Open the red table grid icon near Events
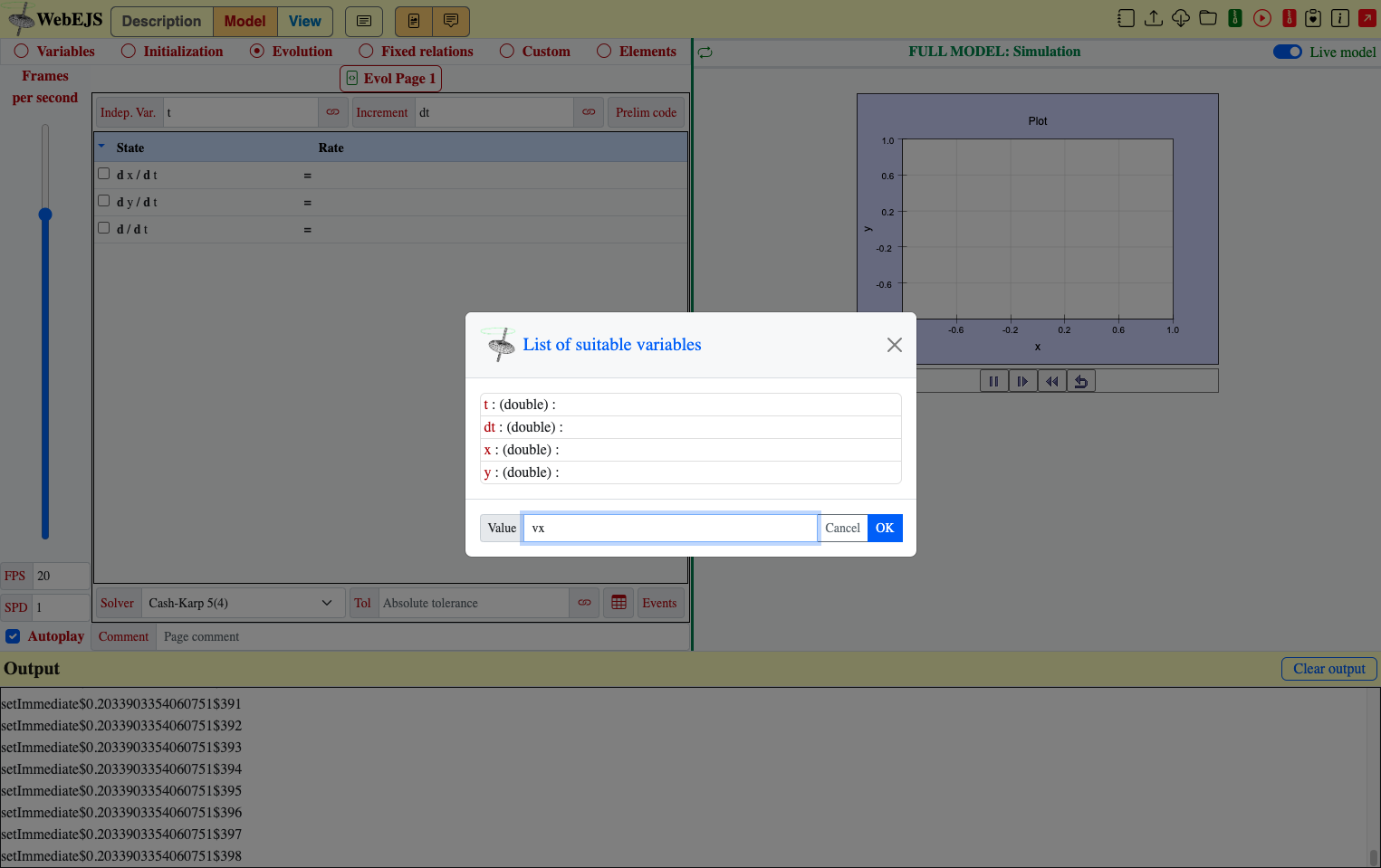 click(619, 603)
